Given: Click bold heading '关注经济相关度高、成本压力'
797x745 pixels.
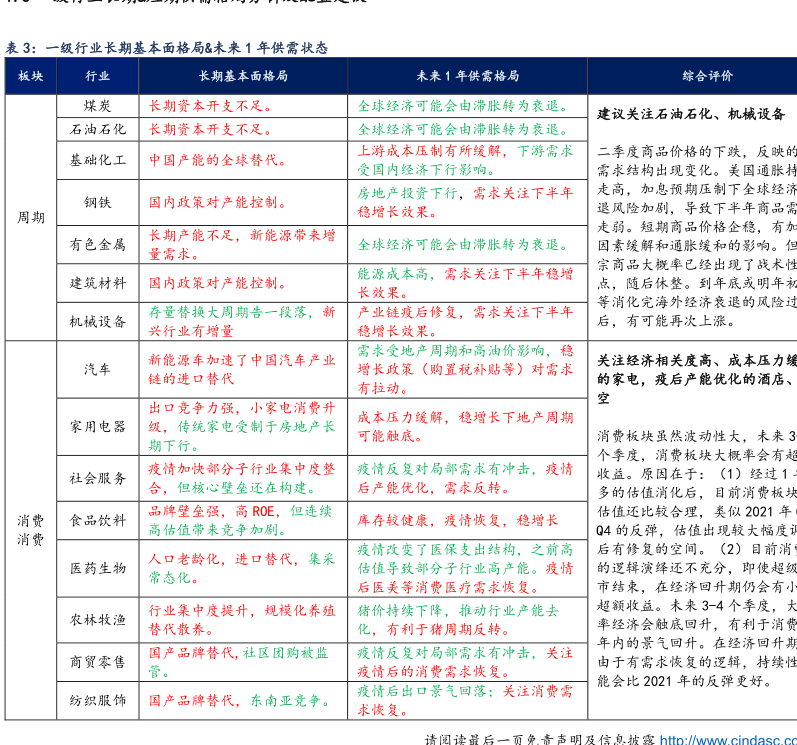Looking at the screenshot, I should click(697, 379).
